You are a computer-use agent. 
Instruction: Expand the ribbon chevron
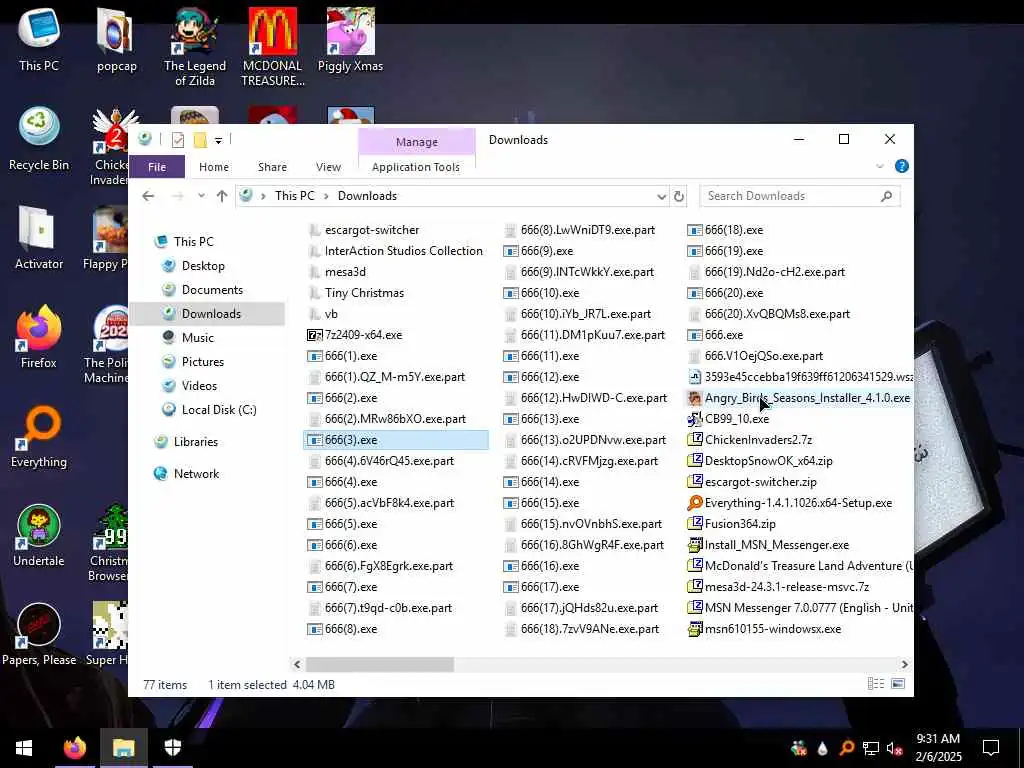[x=880, y=167]
